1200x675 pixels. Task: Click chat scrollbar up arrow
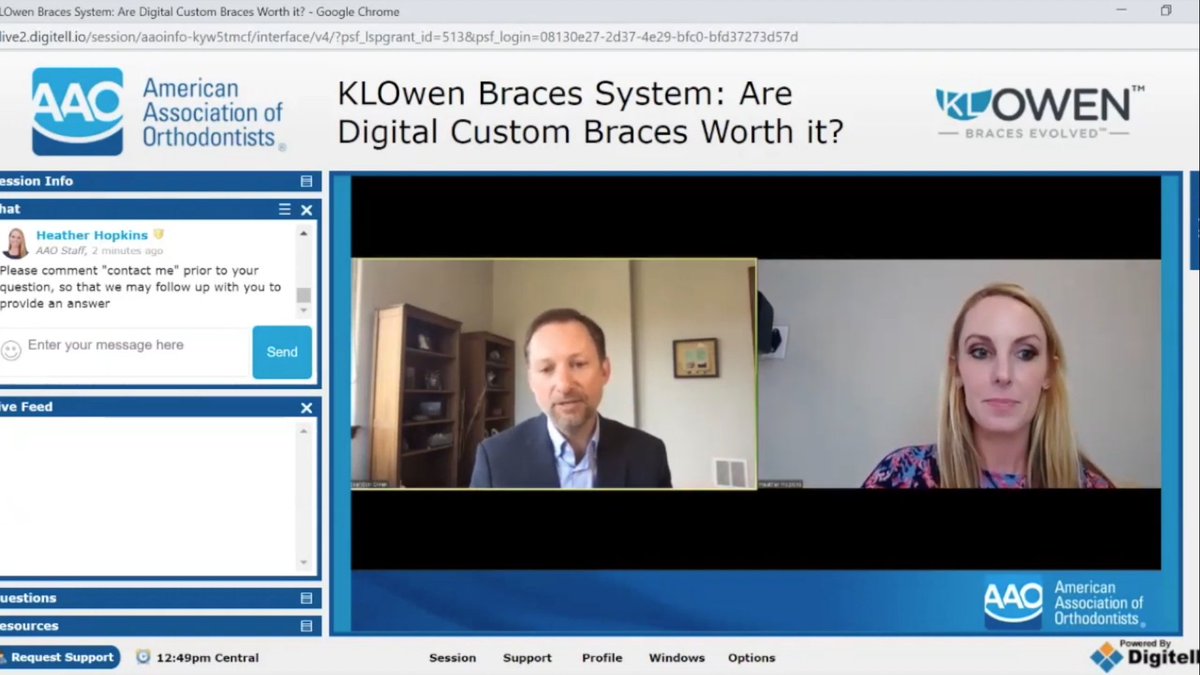tap(304, 232)
